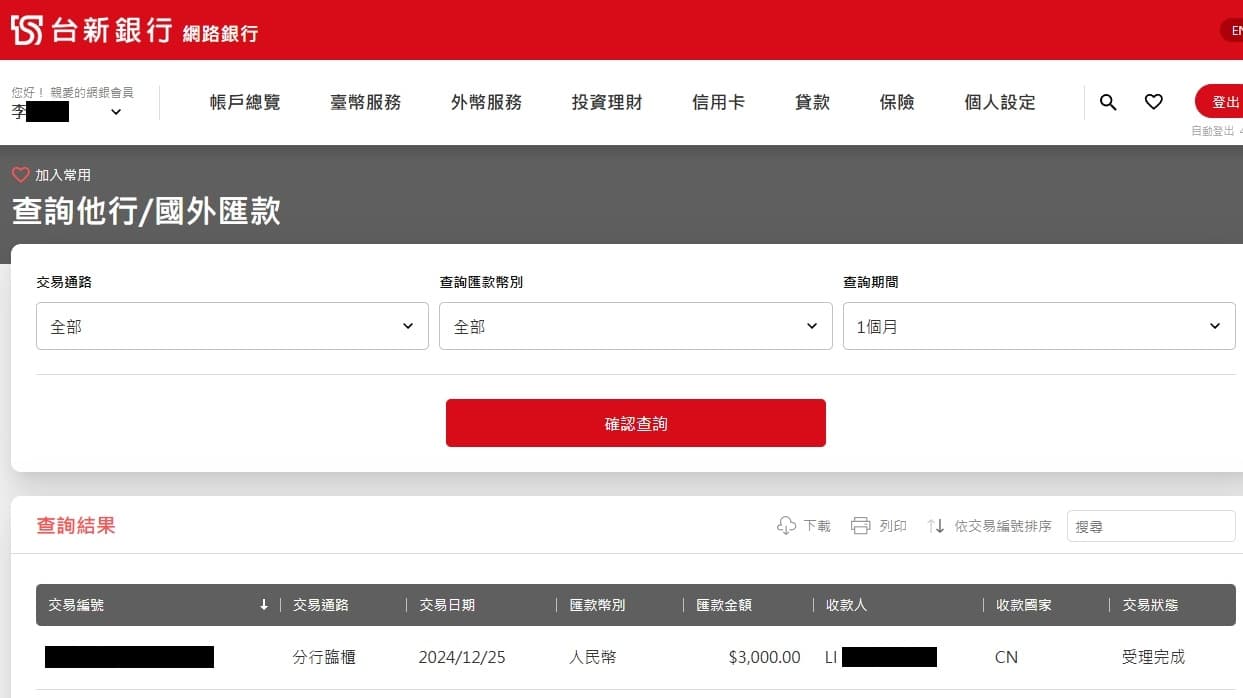This screenshot has width=1243, height=698.
Task: Click the 受理完成 status cell
Action: click(x=1153, y=657)
